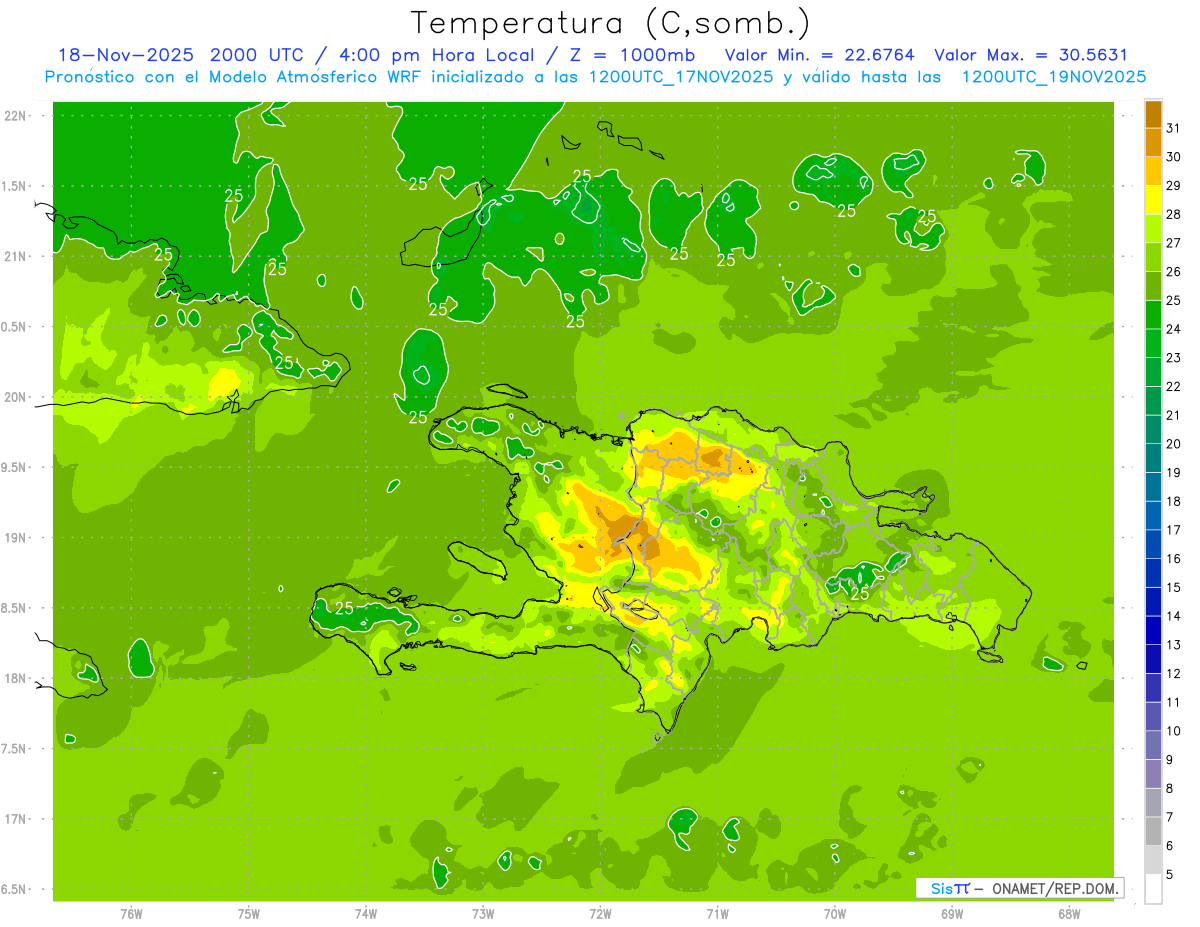Click the 75W longitude axis label

coord(249,914)
